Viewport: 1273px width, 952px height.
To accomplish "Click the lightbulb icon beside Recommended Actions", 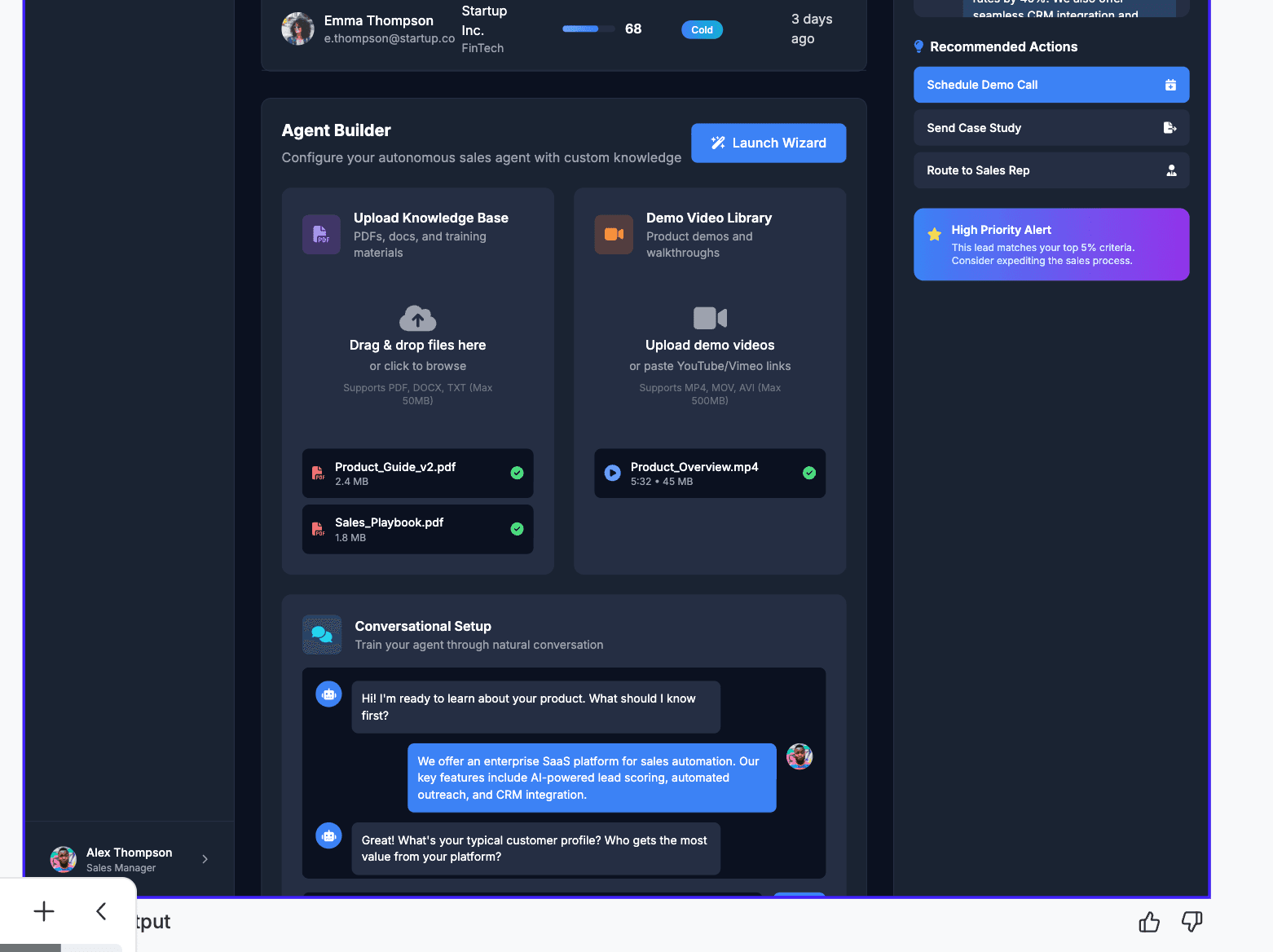I will pyautogui.click(x=918, y=46).
